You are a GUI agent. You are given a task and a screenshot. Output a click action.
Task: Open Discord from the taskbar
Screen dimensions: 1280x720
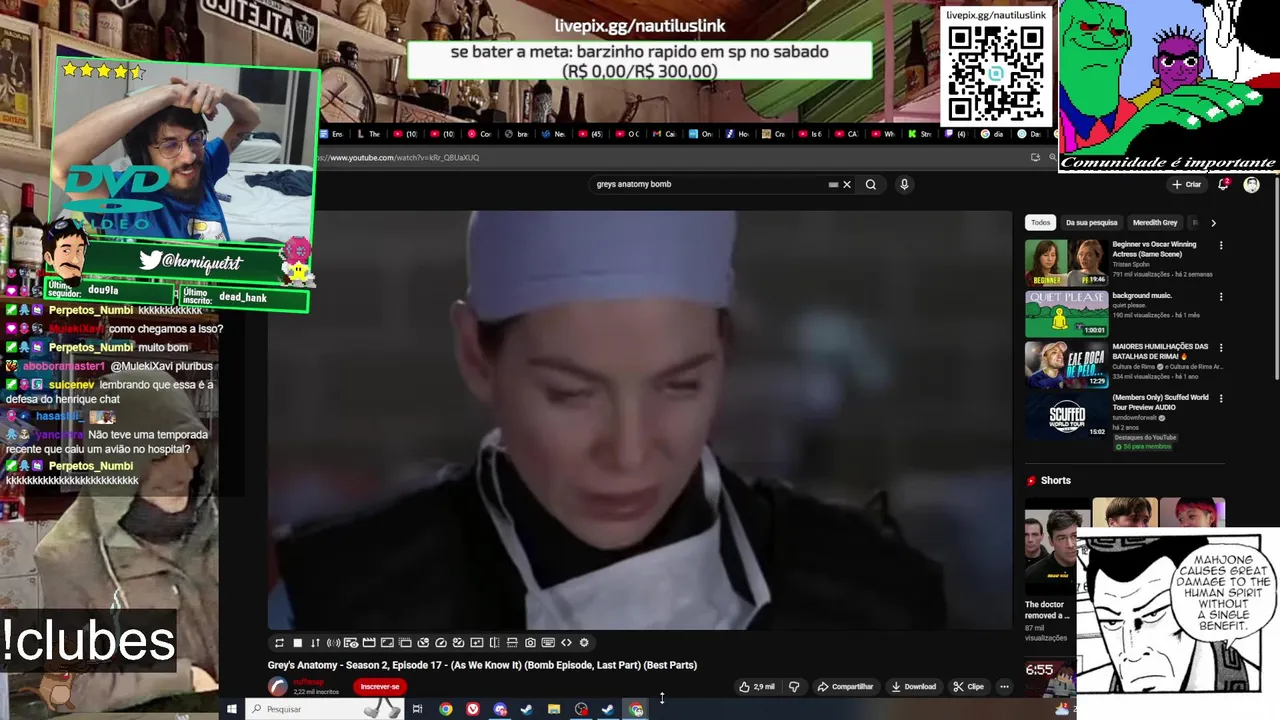tap(500, 710)
